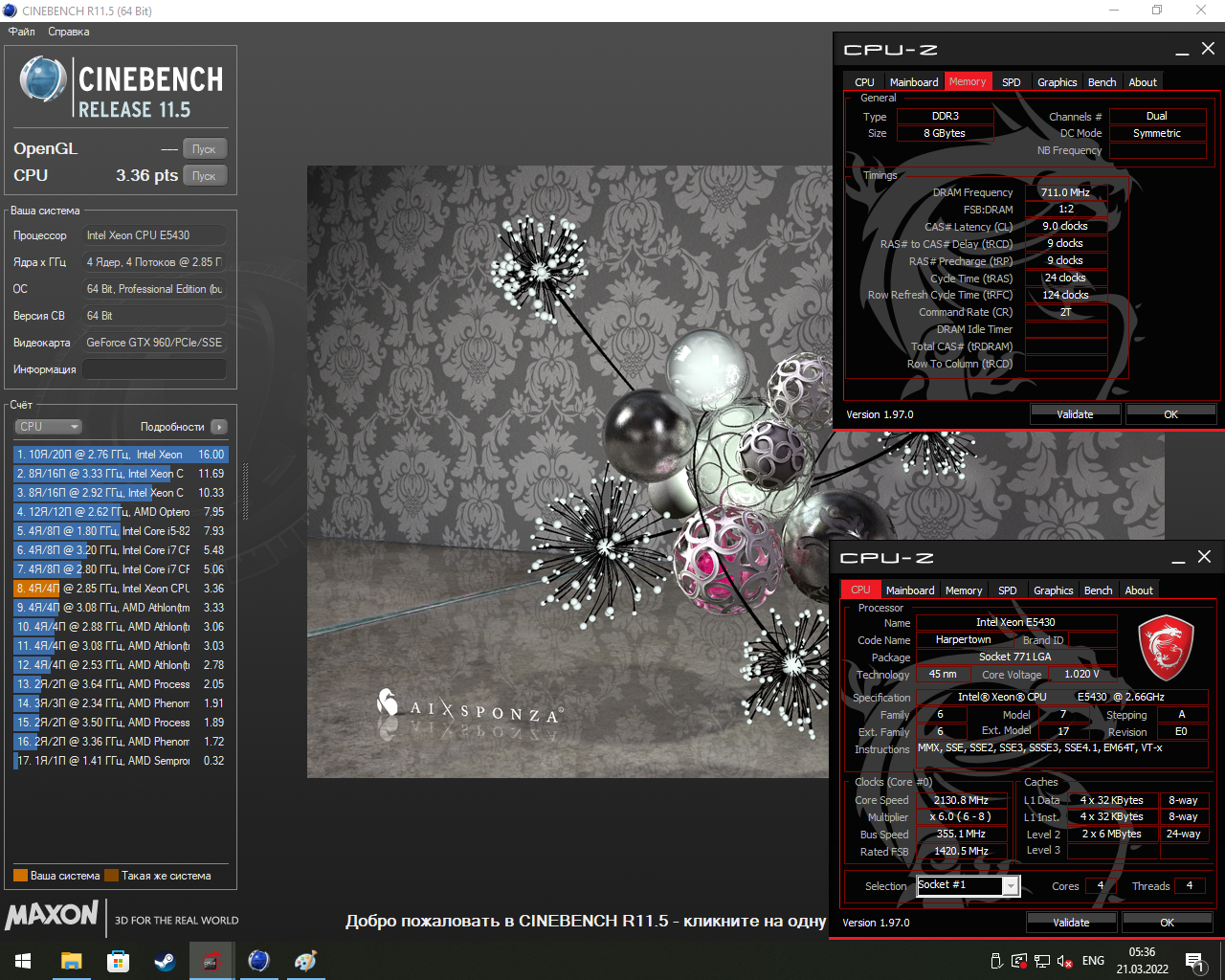Open Справка menu

69,32
